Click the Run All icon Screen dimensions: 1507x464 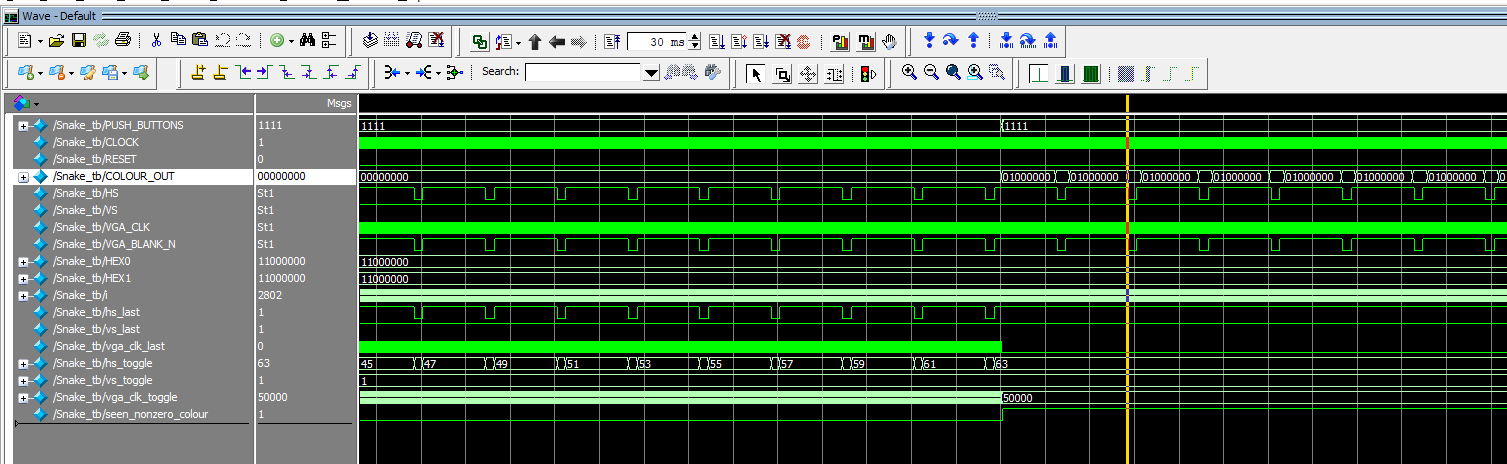[x=761, y=41]
